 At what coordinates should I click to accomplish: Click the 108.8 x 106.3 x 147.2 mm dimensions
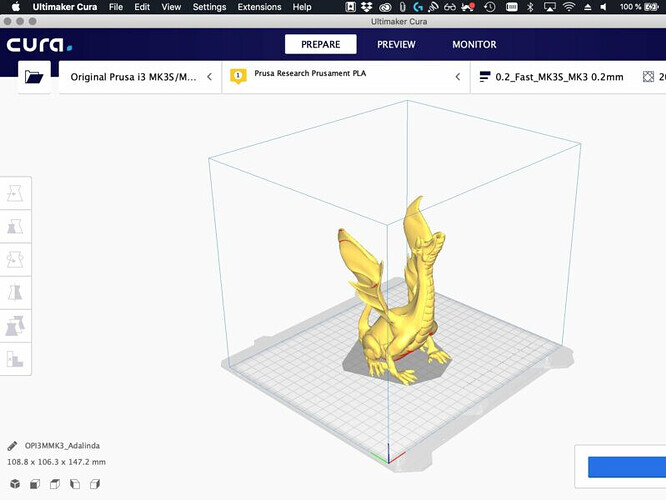point(56,462)
